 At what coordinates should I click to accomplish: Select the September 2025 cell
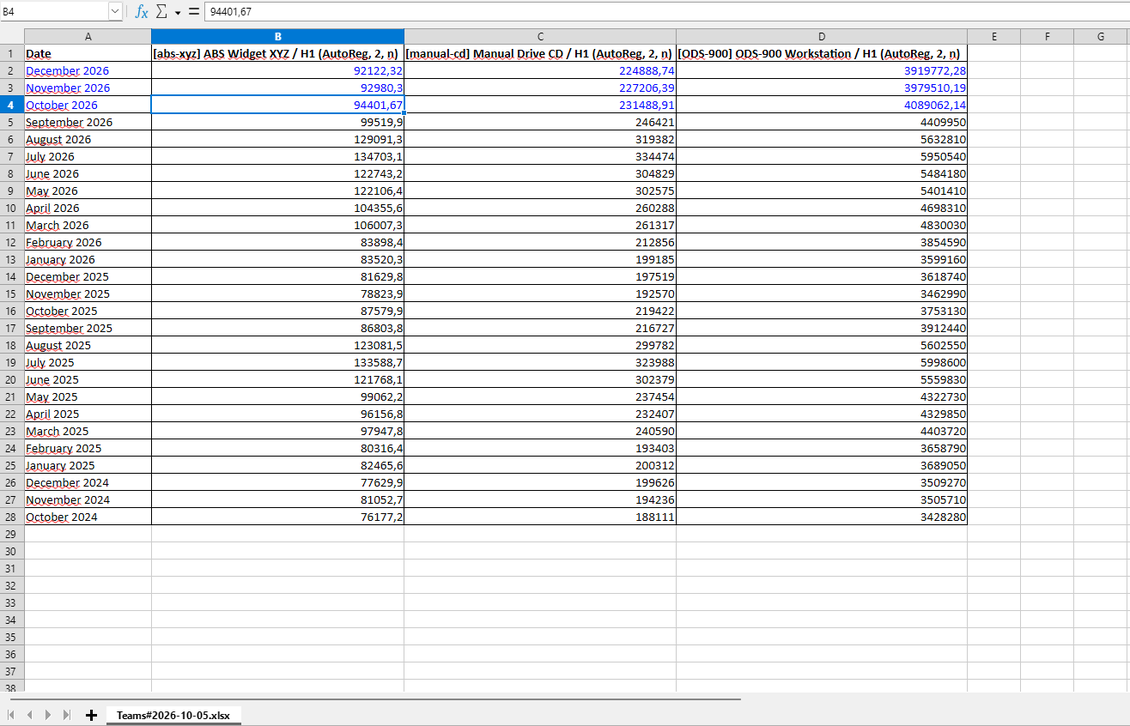(88, 328)
